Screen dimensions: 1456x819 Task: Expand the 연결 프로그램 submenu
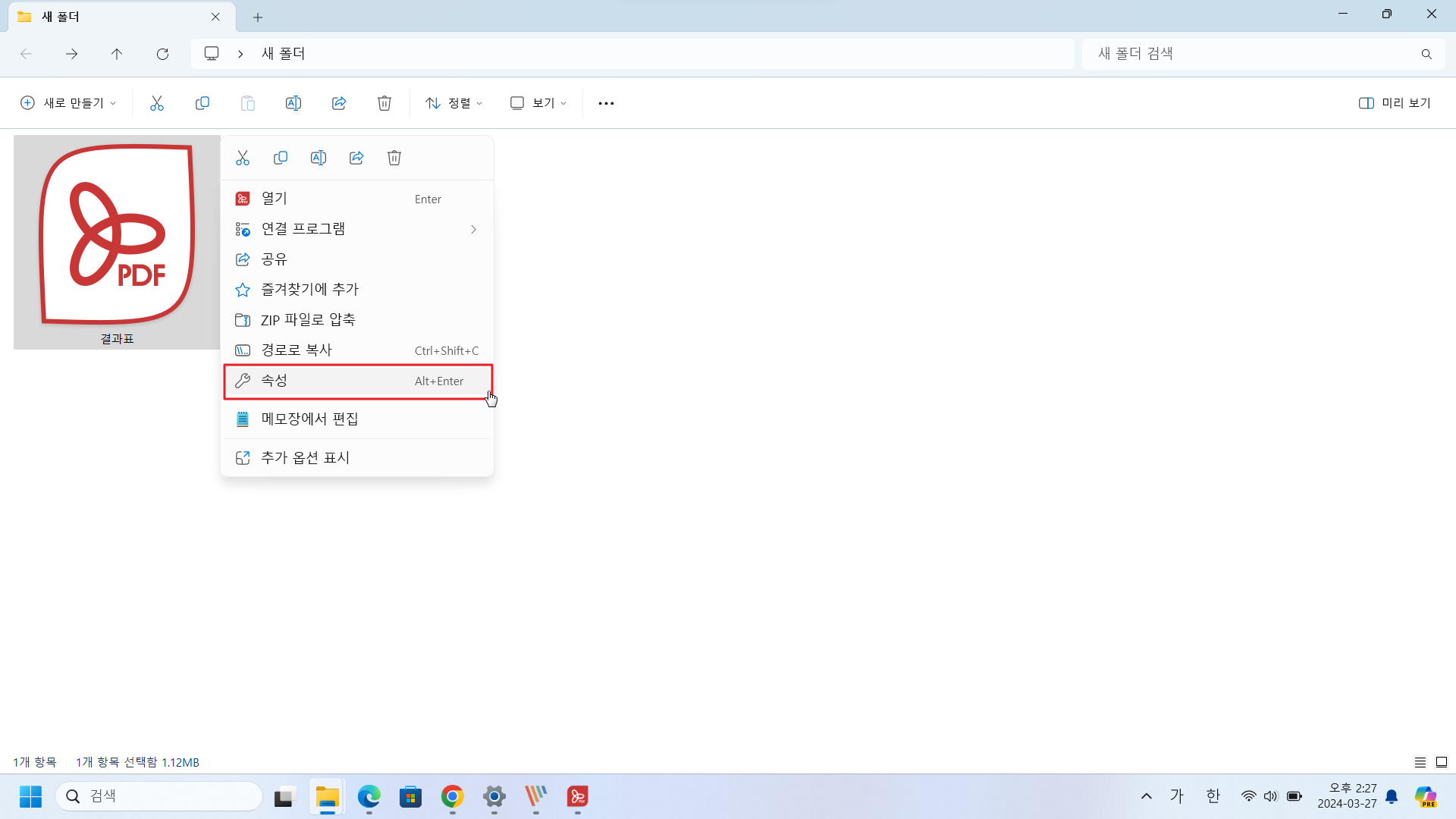click(x=357, y=229)
